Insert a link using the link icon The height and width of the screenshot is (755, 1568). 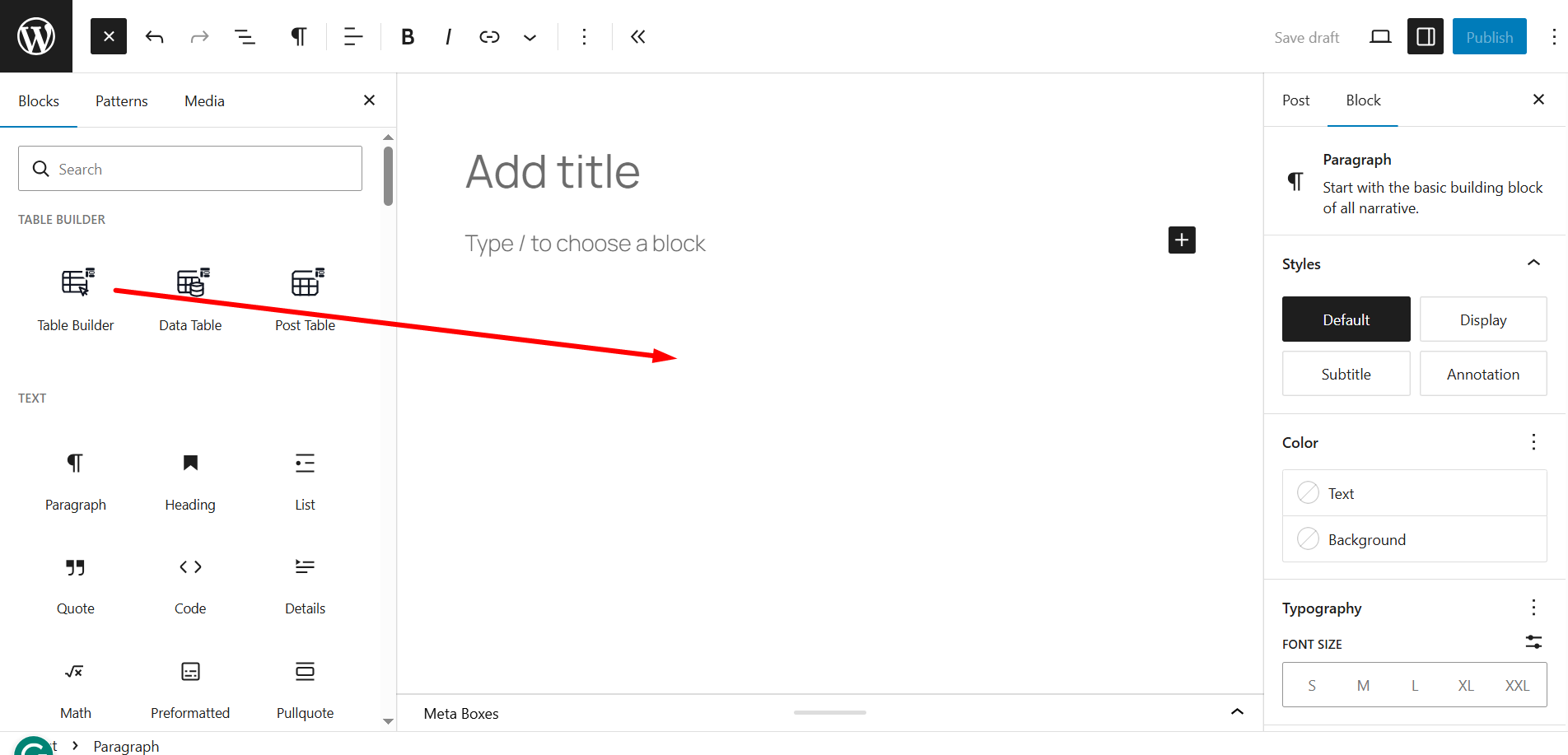[489, 37]
